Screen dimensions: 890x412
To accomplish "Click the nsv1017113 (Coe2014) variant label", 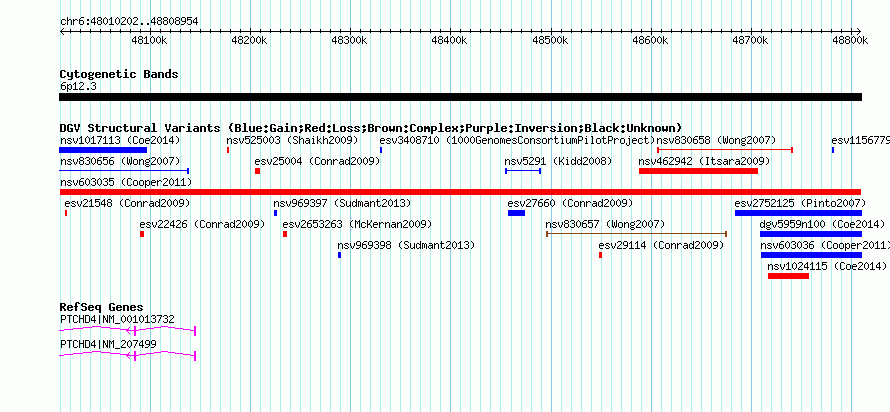I will [120, 140].
